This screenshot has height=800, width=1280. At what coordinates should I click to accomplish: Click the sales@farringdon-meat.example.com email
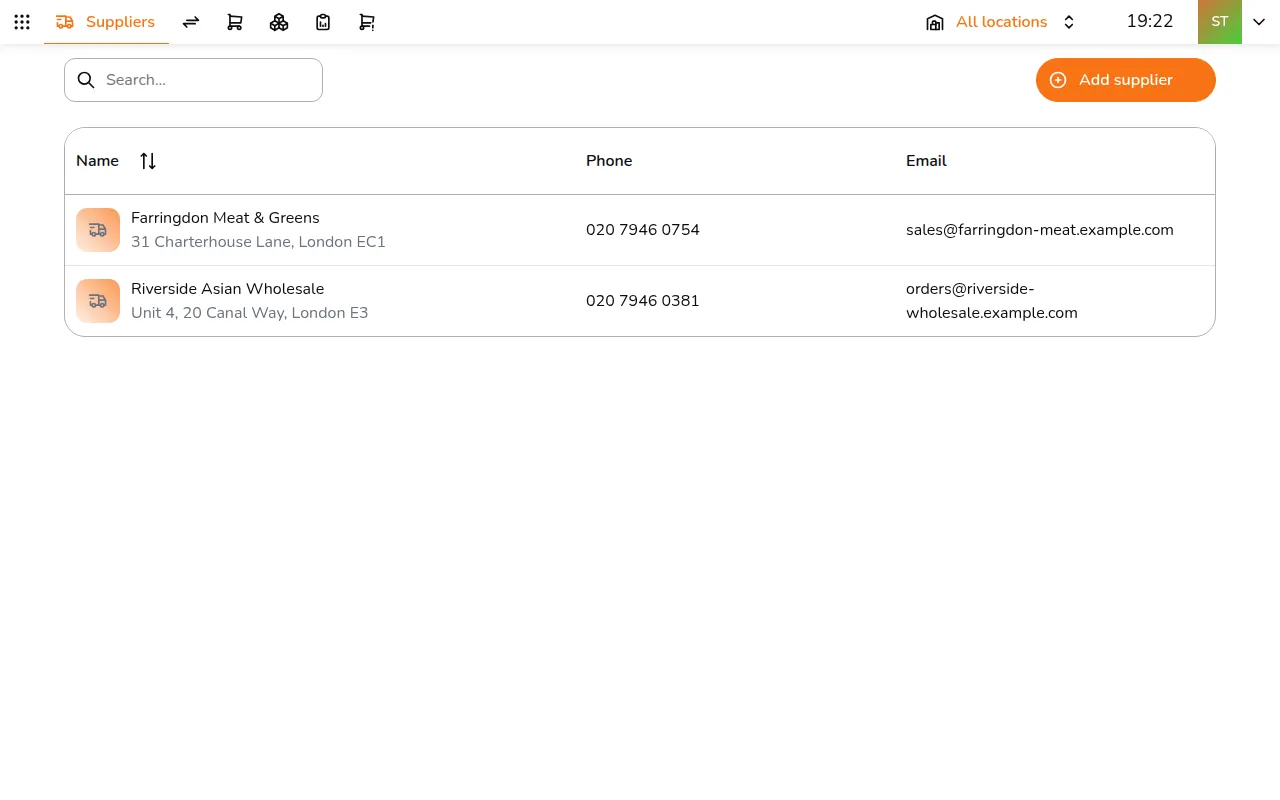1040,230
